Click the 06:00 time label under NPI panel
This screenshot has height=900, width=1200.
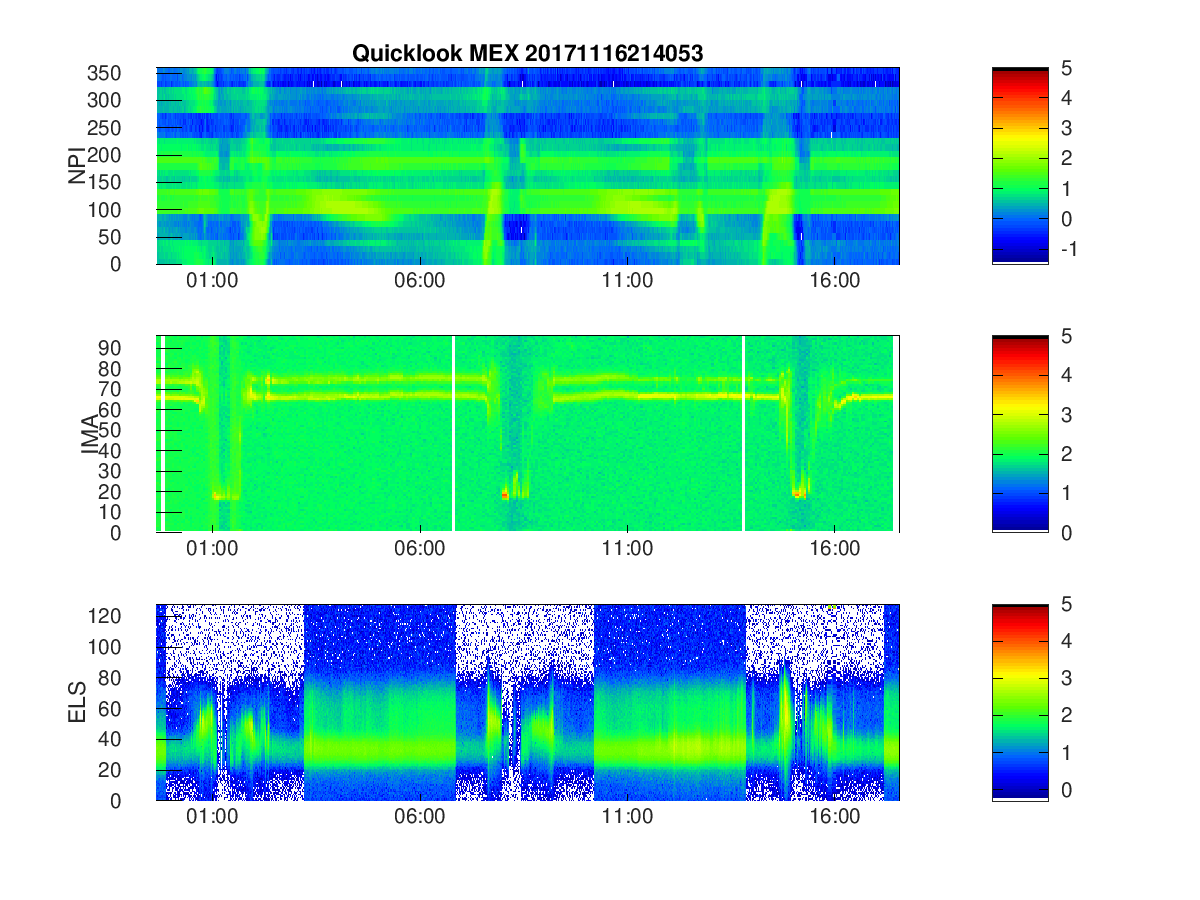click(420, 281)
